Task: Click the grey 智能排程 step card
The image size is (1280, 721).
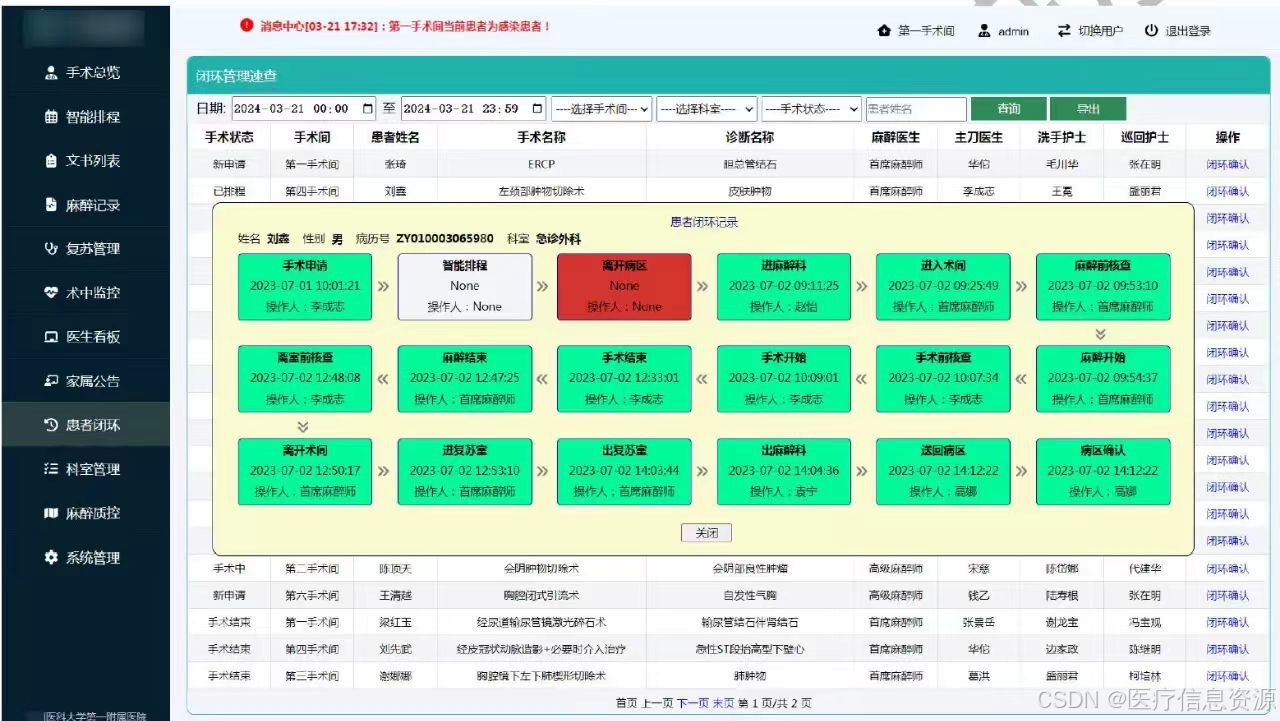Action: (464, 287)
